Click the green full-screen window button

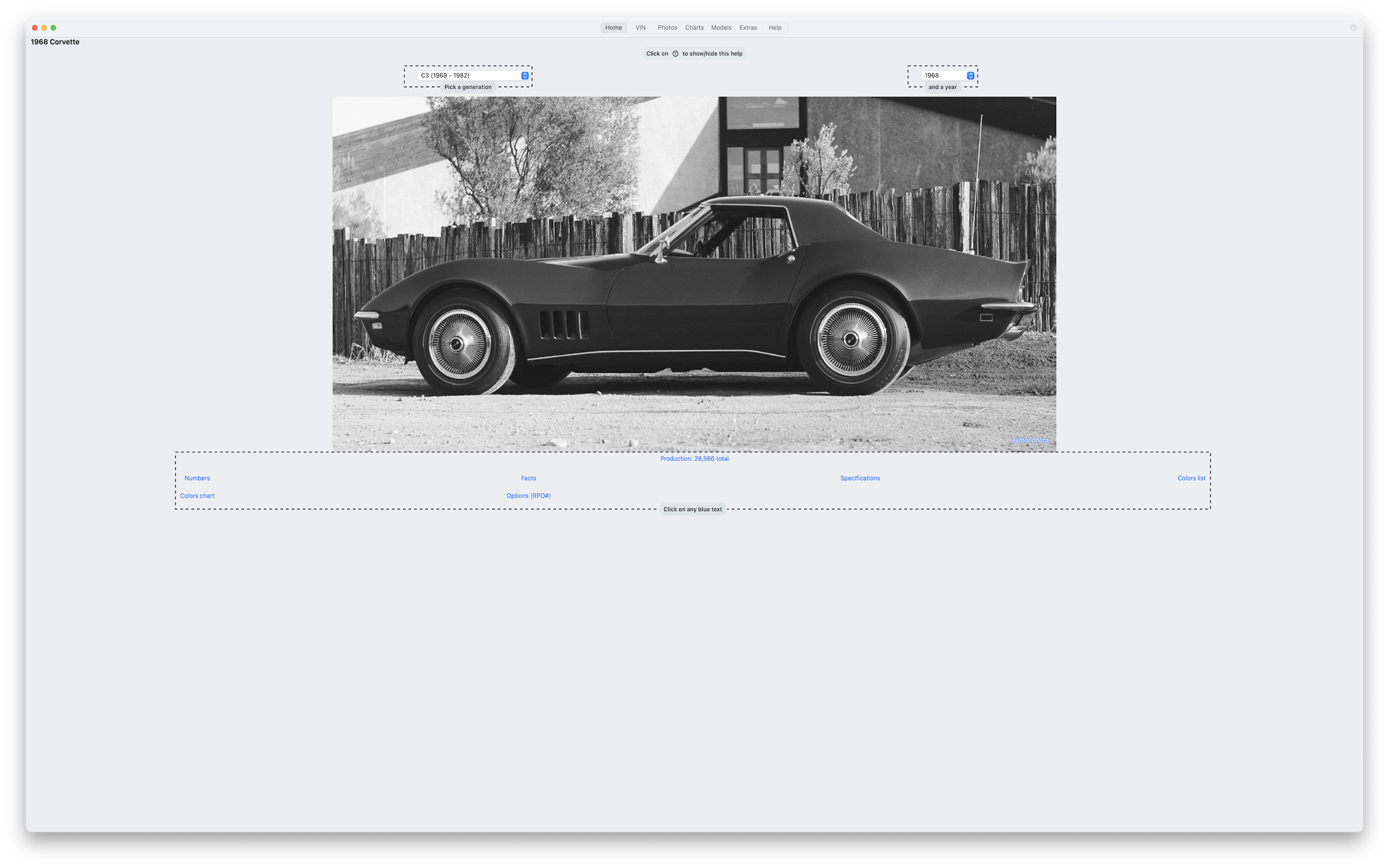click(x=54, y=27)
